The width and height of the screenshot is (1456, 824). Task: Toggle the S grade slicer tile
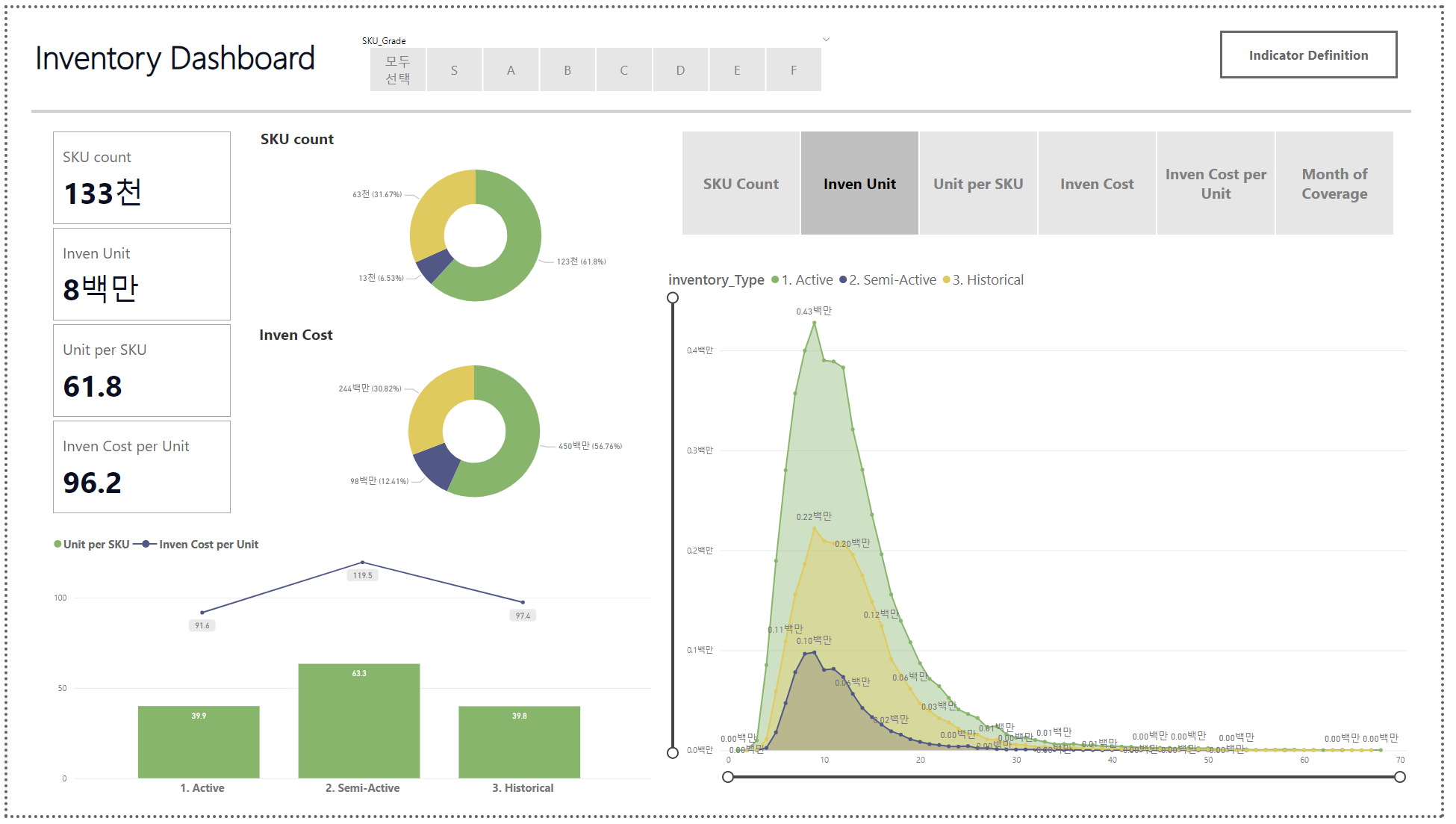tap(454, 70)
